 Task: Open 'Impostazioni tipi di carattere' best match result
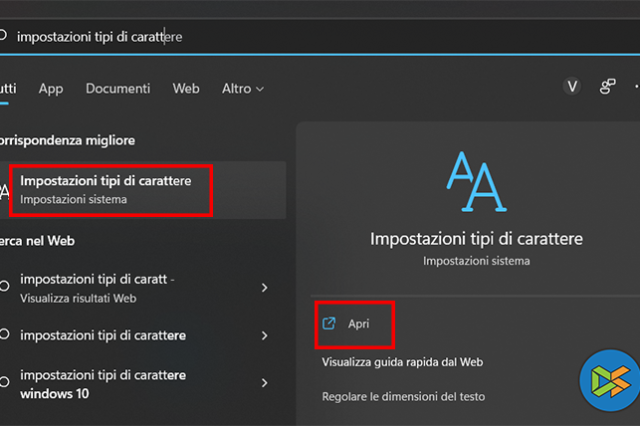pyautogui.click(x=110, y=189)
